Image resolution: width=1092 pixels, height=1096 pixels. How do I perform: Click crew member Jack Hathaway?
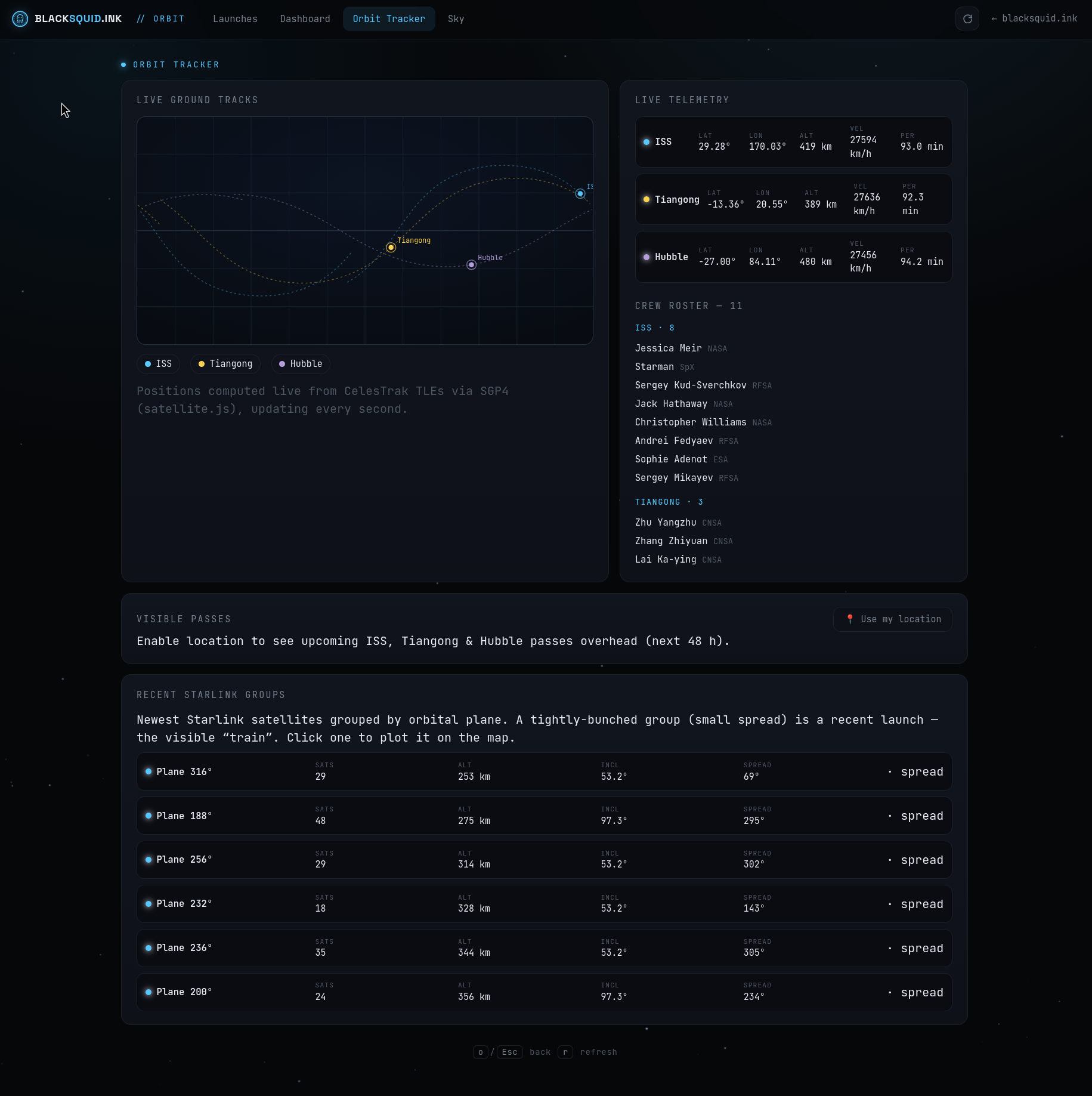pos(671,404)
